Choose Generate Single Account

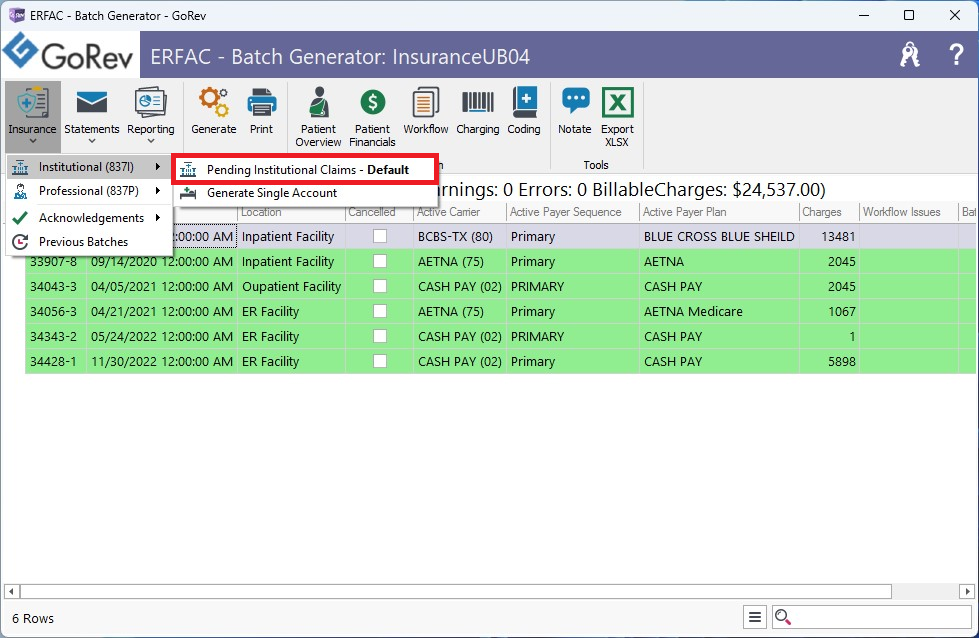click(305, 193)
